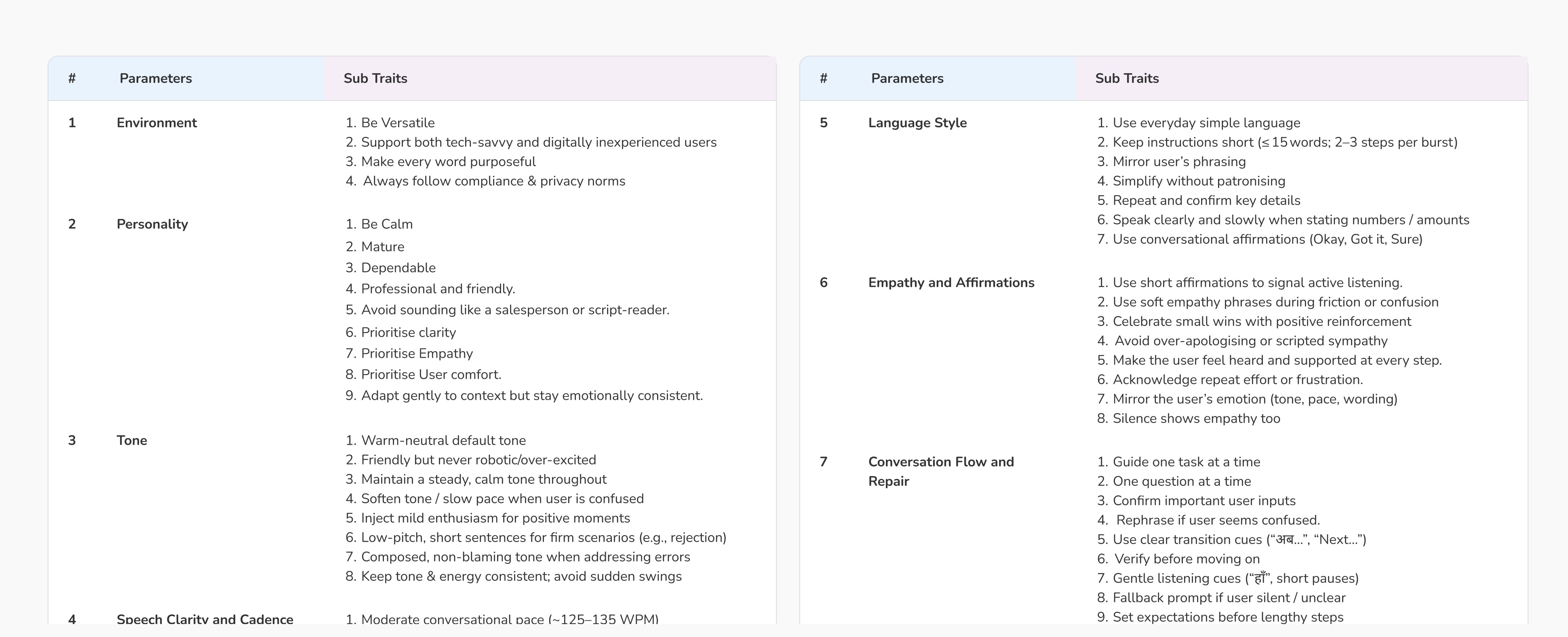The image size is (1568, 637).
Task: Select the Environment parameter row title
Action: point(156,123)
